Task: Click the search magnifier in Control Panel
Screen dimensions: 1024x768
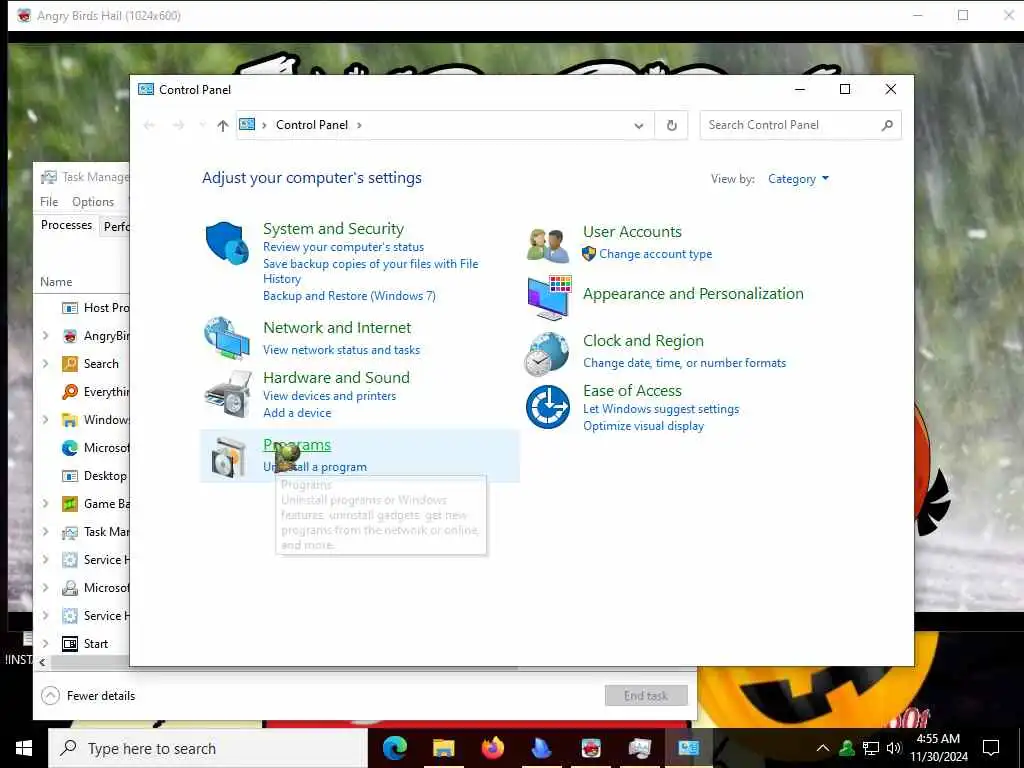Action: [x=887, y=125]
